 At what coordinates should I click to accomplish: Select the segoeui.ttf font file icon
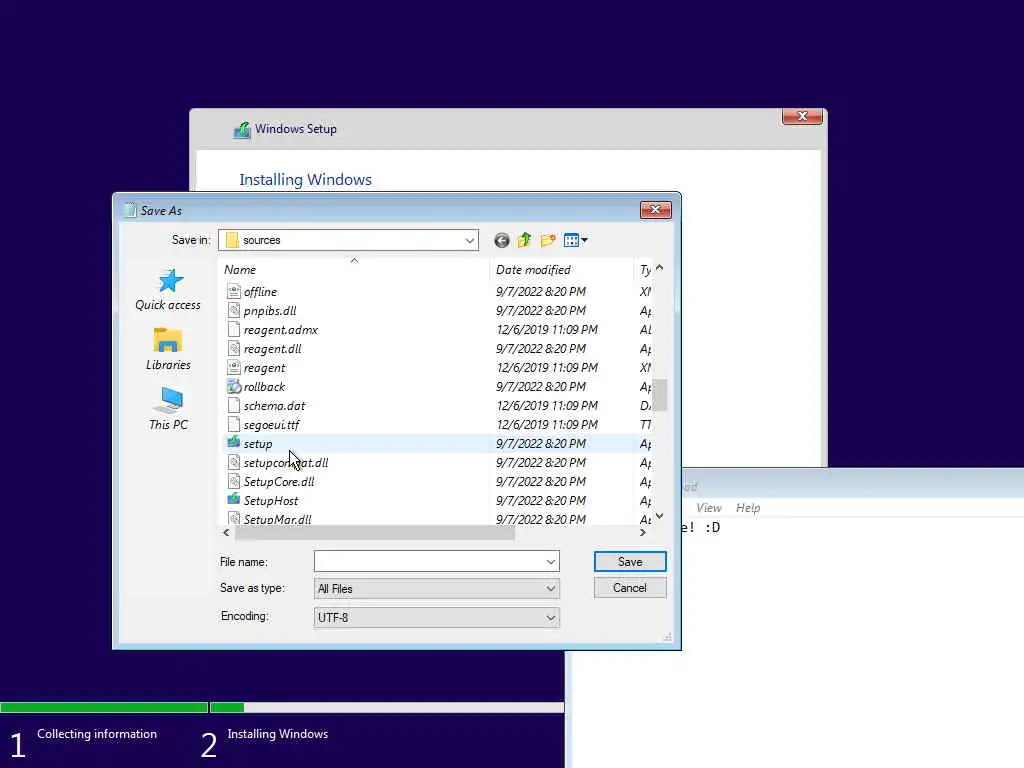click(x=234, y=424)
